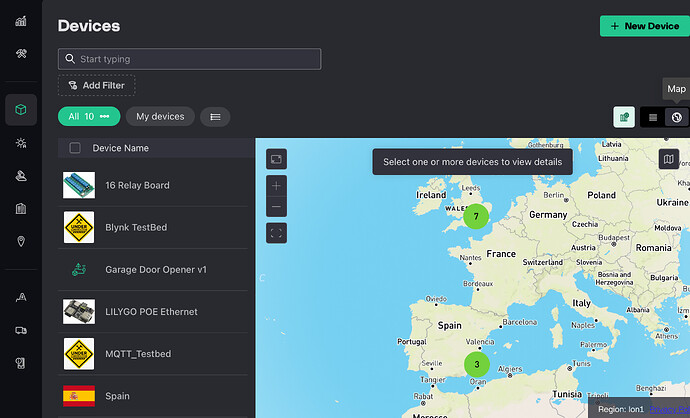Open the sidebar icon directly below the lower divider

pos(21,297)
